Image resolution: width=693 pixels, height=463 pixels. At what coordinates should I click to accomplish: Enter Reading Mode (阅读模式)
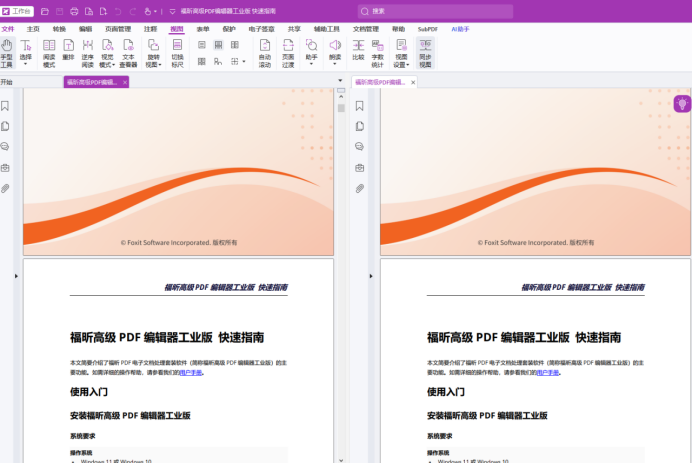[x=49, y=53]
